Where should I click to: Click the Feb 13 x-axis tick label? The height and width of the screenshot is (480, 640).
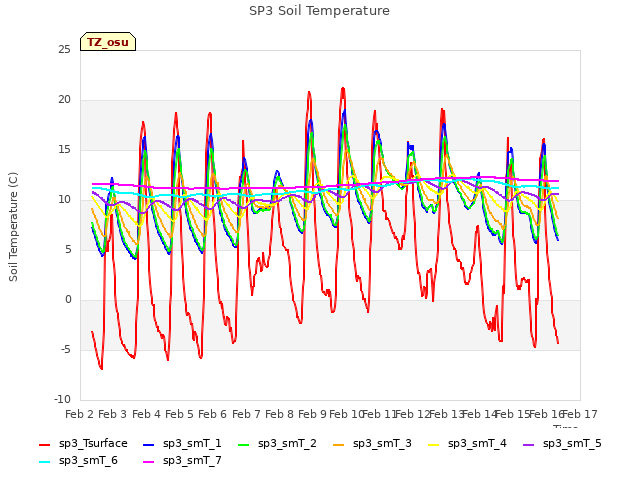tap(446, 414)
